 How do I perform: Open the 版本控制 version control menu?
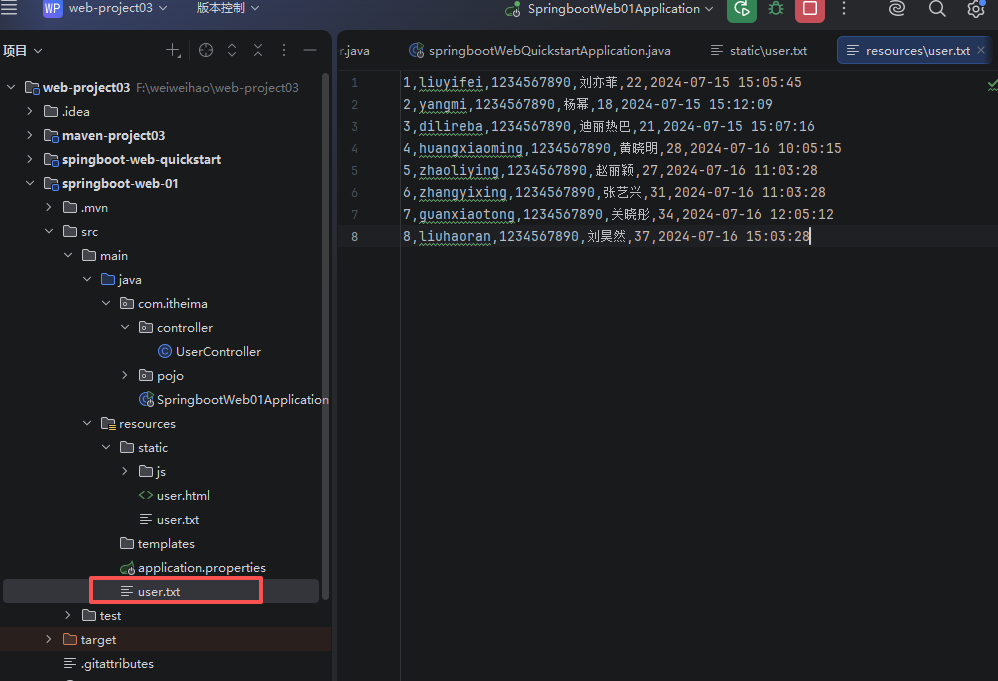(228, 8)
